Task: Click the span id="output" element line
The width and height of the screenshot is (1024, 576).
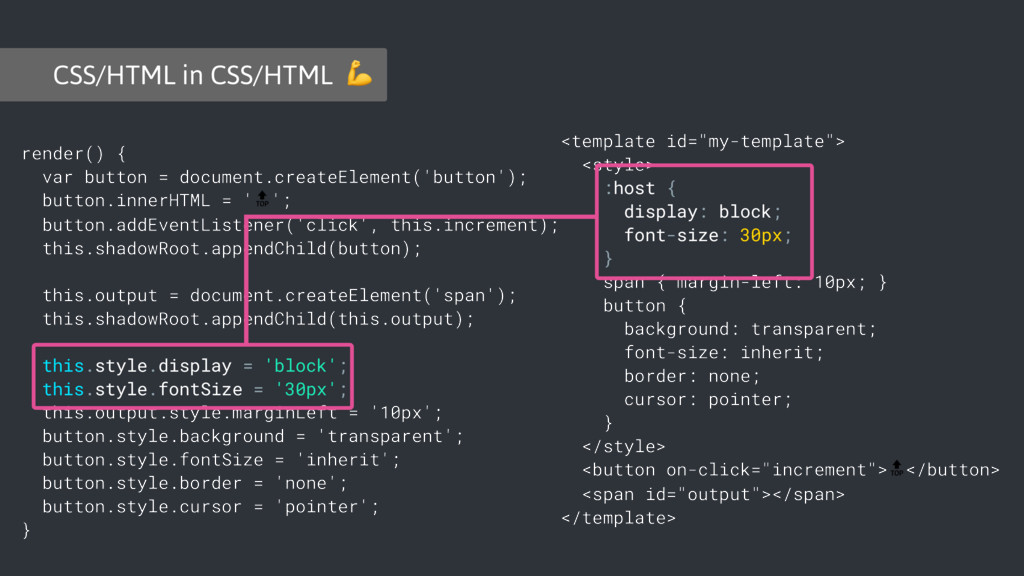Action: (x=713, y=494)
